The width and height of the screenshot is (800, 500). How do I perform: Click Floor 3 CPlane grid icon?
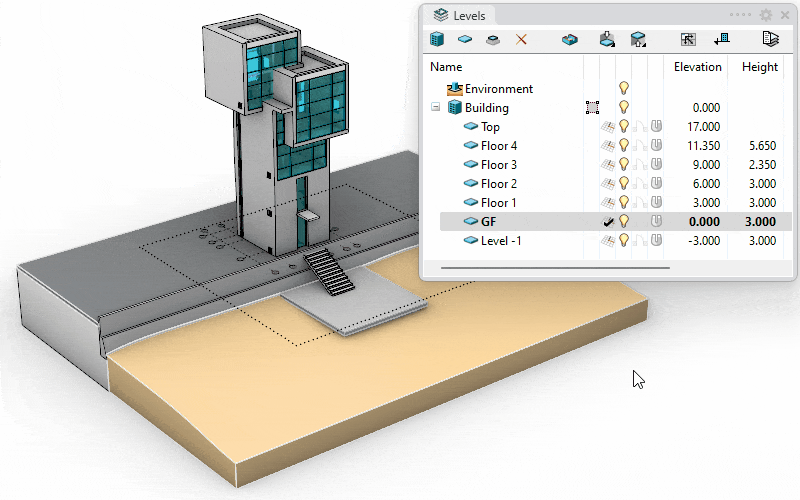point(608,165)
